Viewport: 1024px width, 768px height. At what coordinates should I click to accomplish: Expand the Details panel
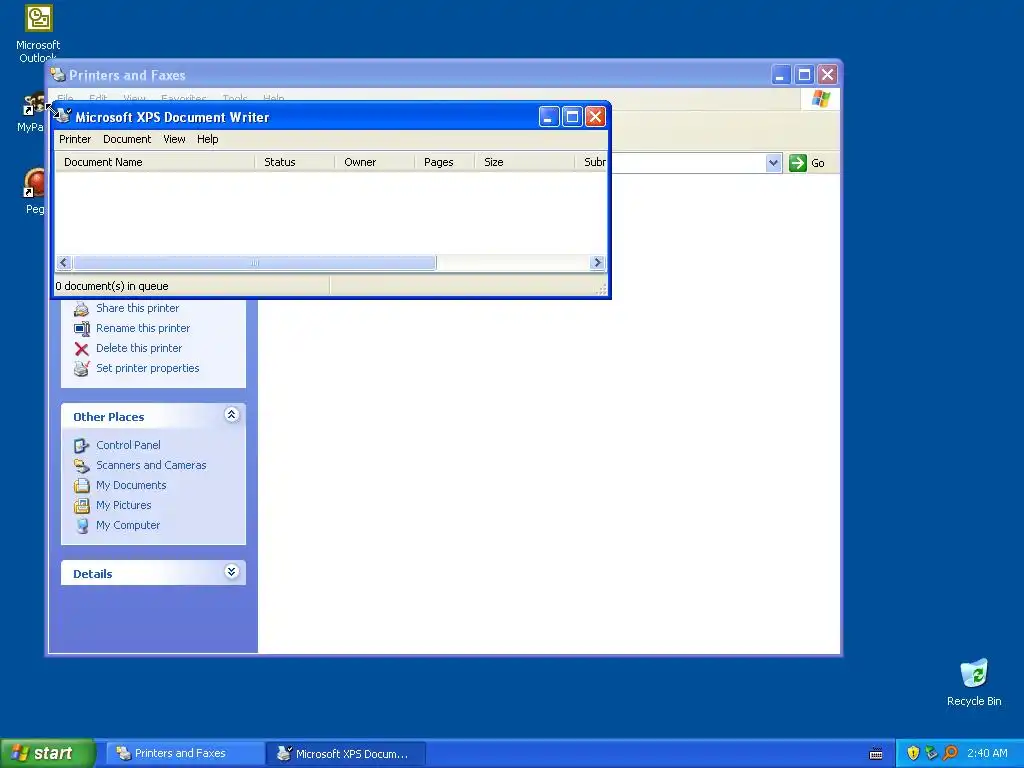[231, 571]
